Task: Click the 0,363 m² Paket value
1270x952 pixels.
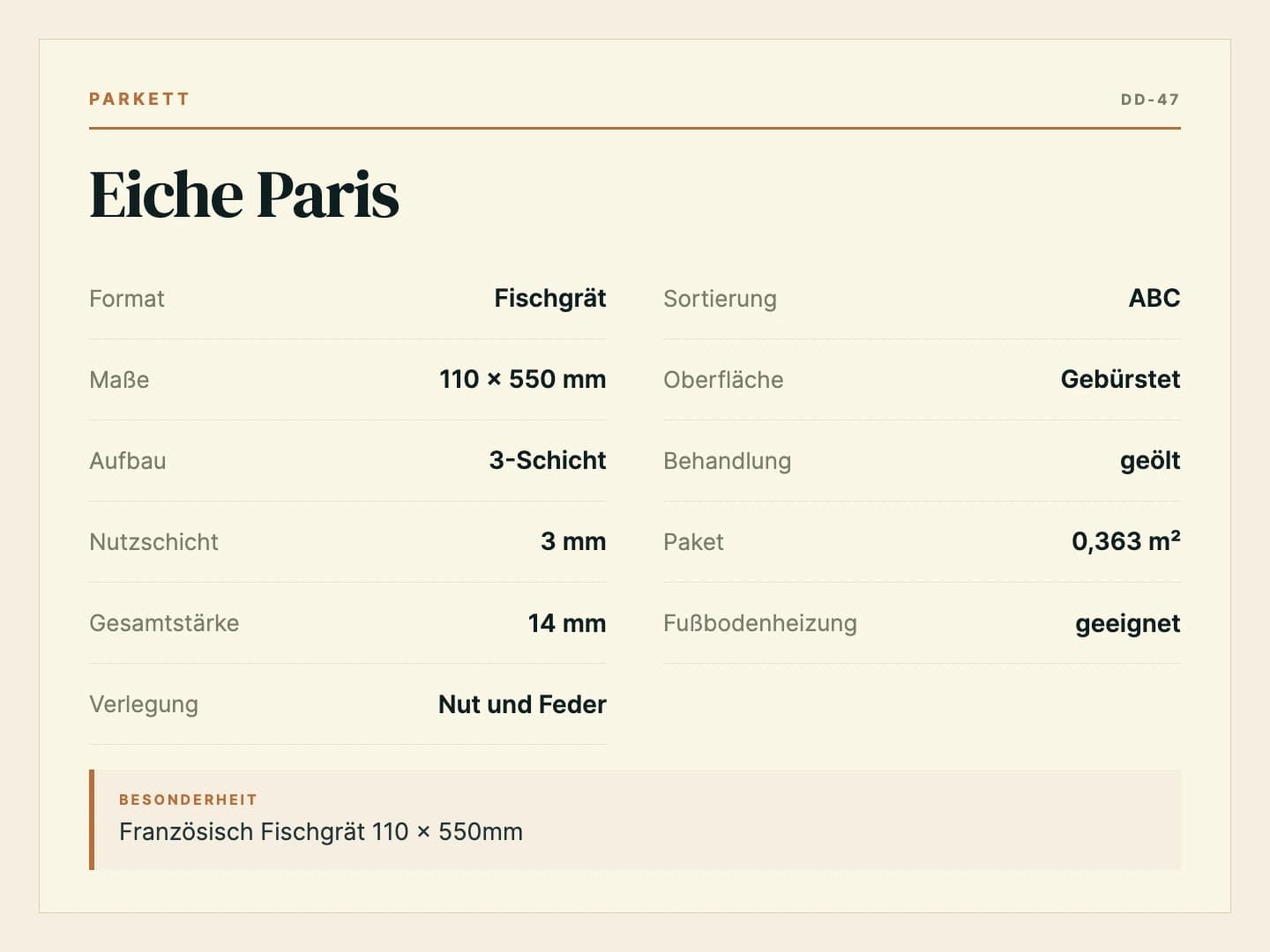Action: tap(1126, 541)
